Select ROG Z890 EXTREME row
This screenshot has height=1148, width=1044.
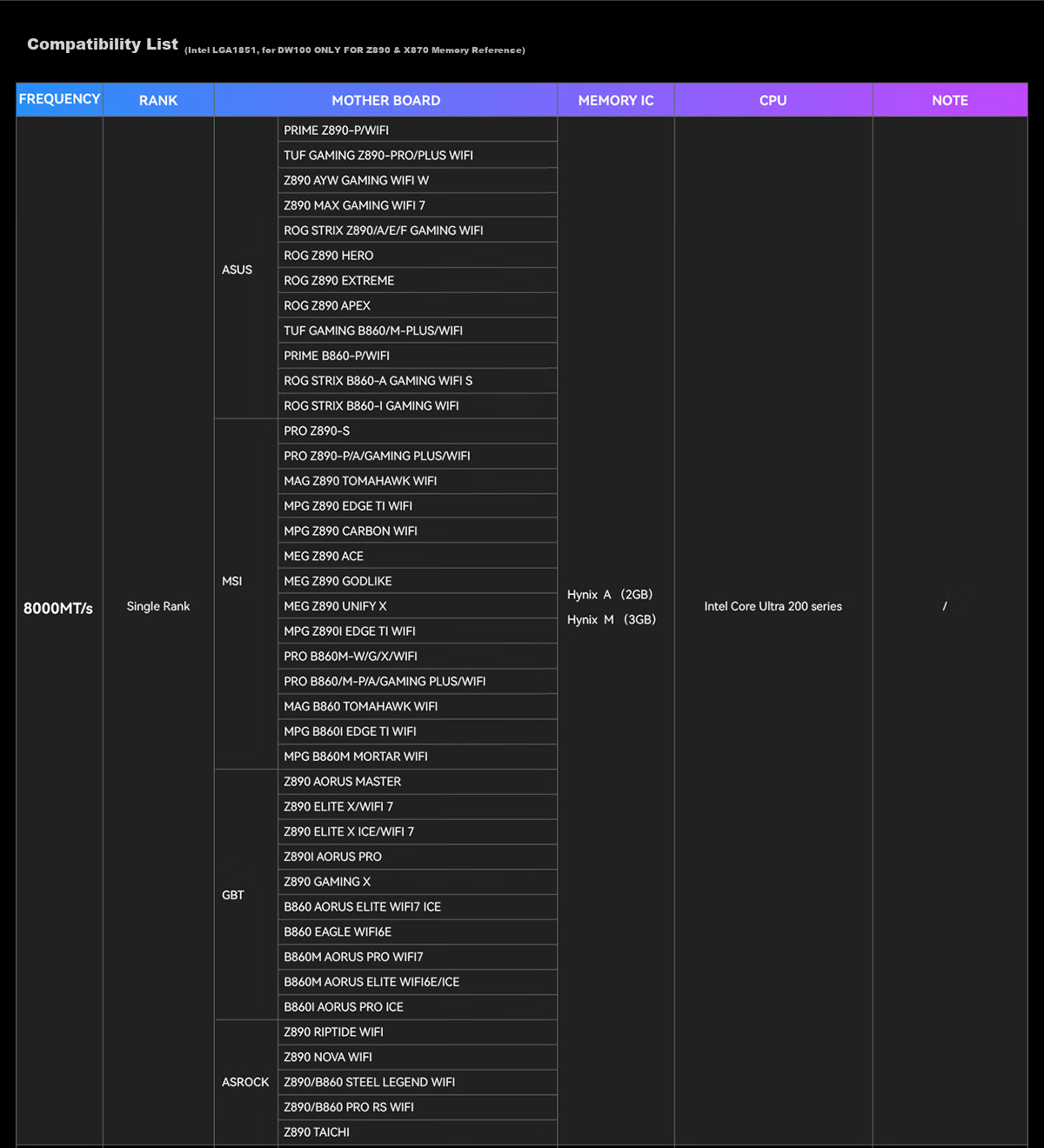coord(418,280)
